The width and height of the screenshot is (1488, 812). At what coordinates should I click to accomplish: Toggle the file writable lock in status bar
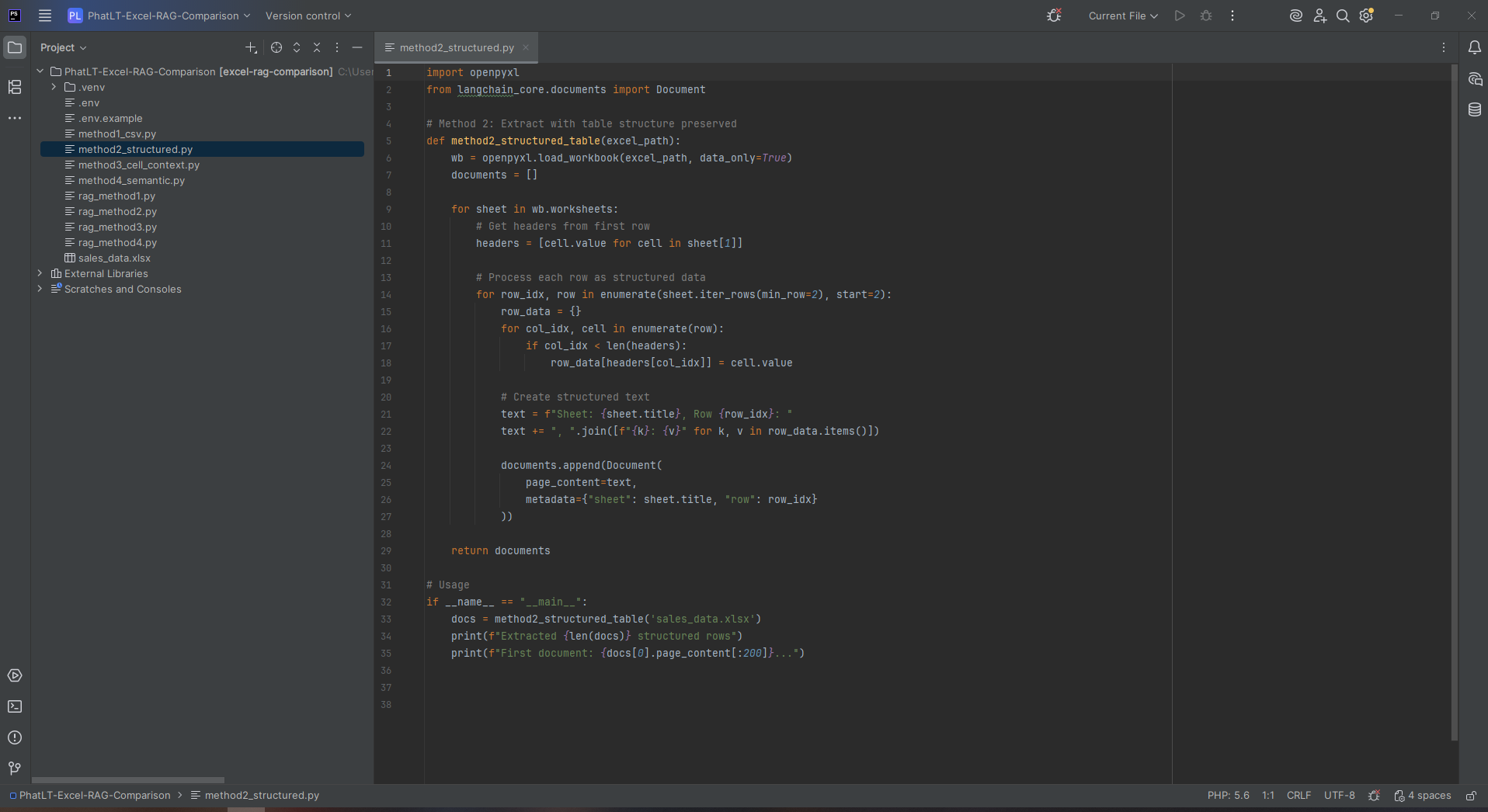[1472, 796]
